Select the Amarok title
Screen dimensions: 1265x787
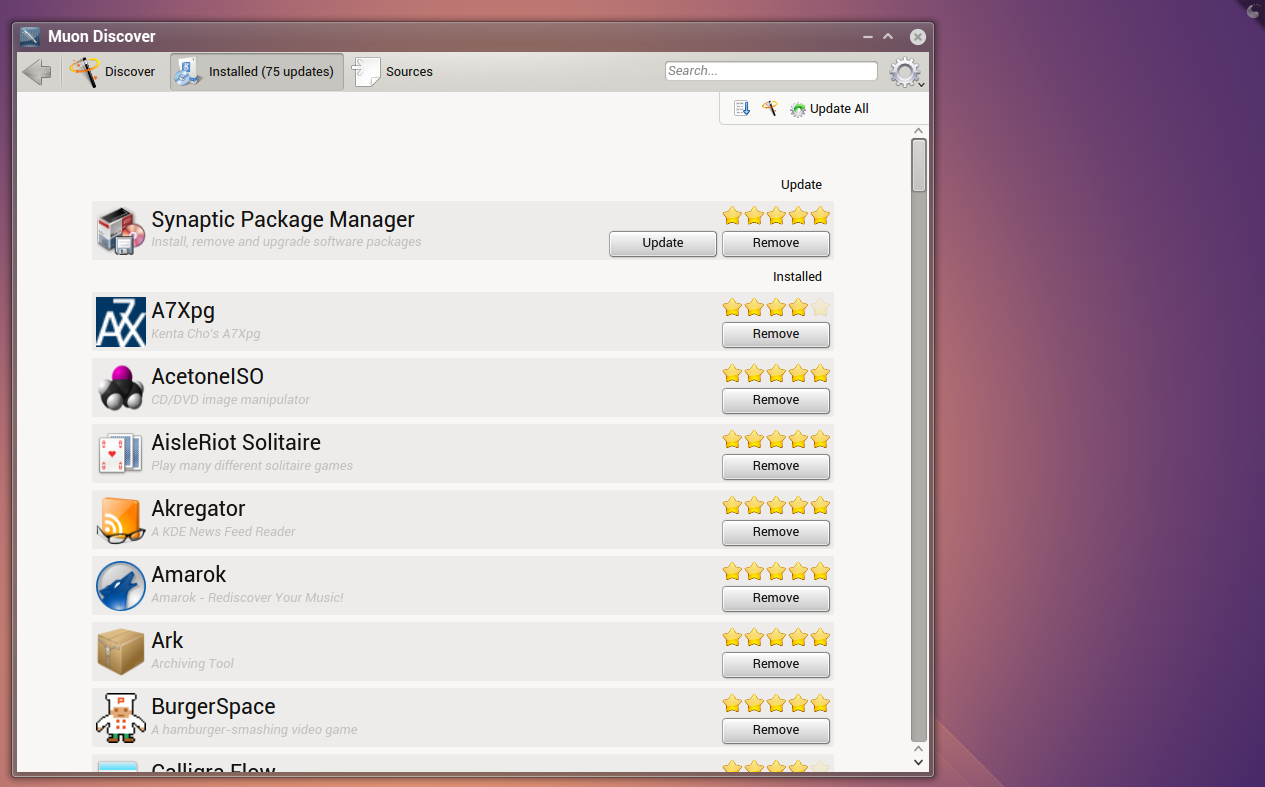click(189, 575)
